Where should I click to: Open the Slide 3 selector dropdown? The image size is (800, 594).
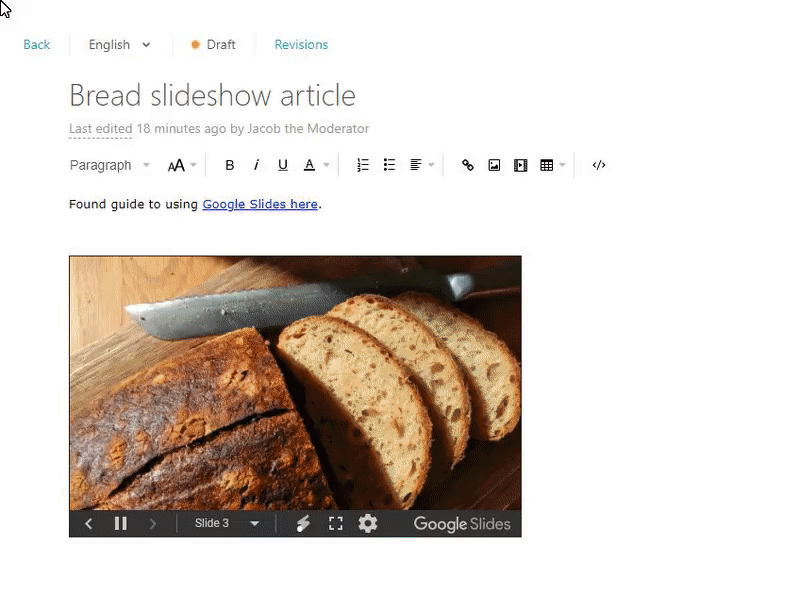tap(227, 524)
